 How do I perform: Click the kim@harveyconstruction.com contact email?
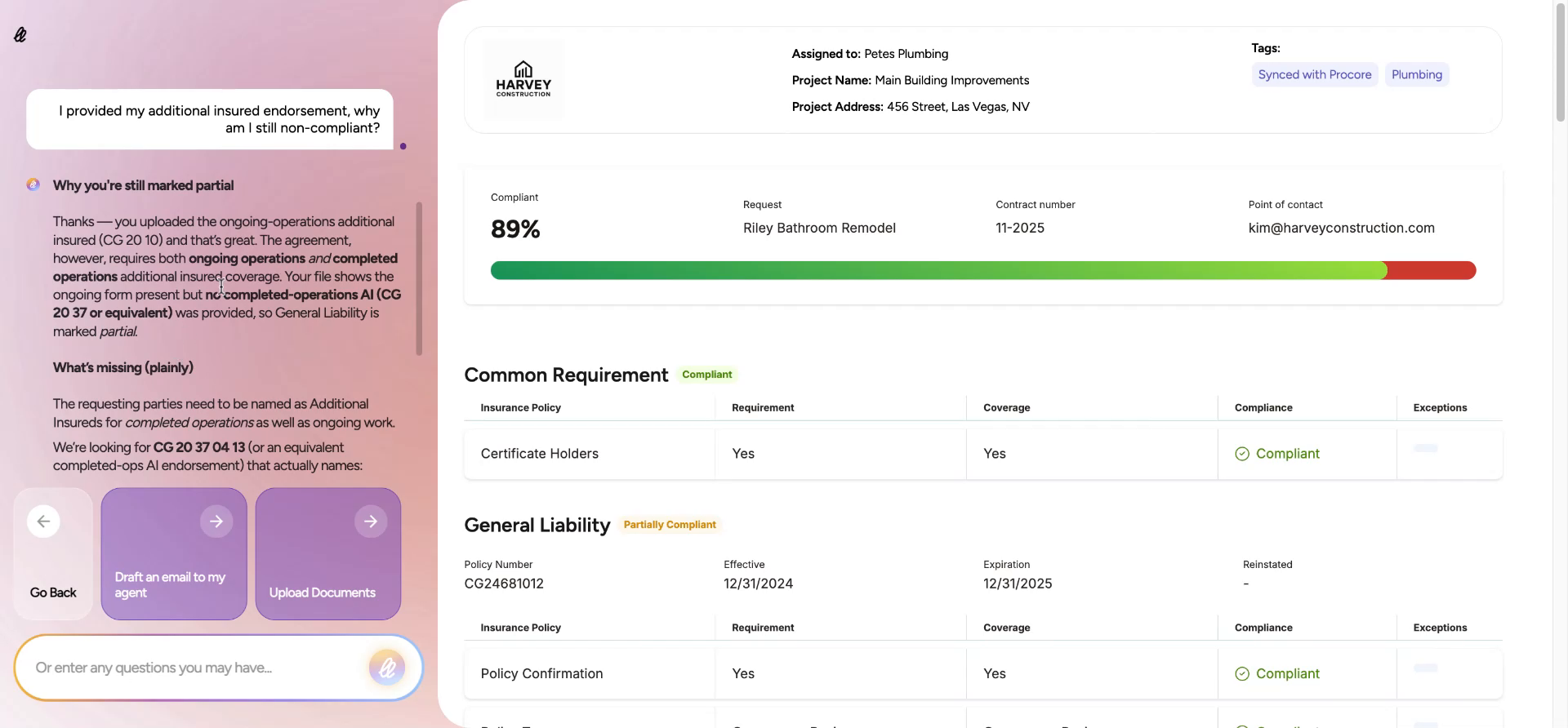click(1341, 229)
